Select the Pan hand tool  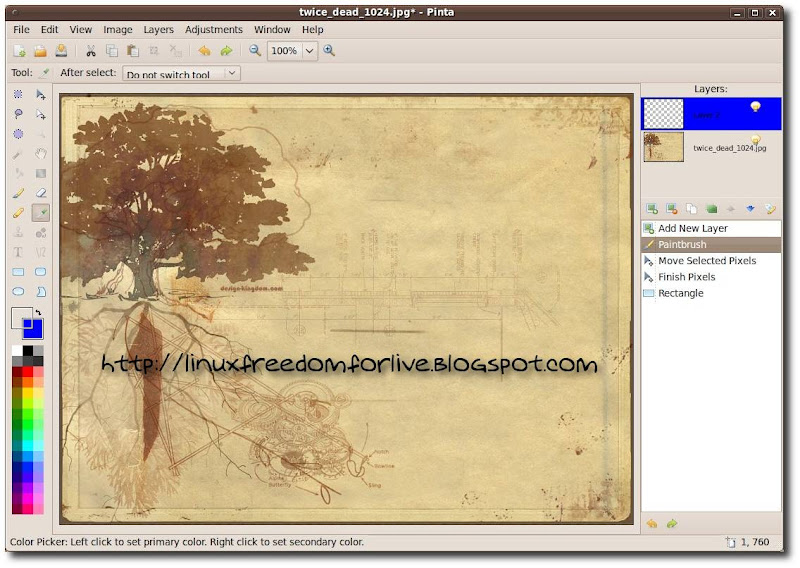coord(41,154)
